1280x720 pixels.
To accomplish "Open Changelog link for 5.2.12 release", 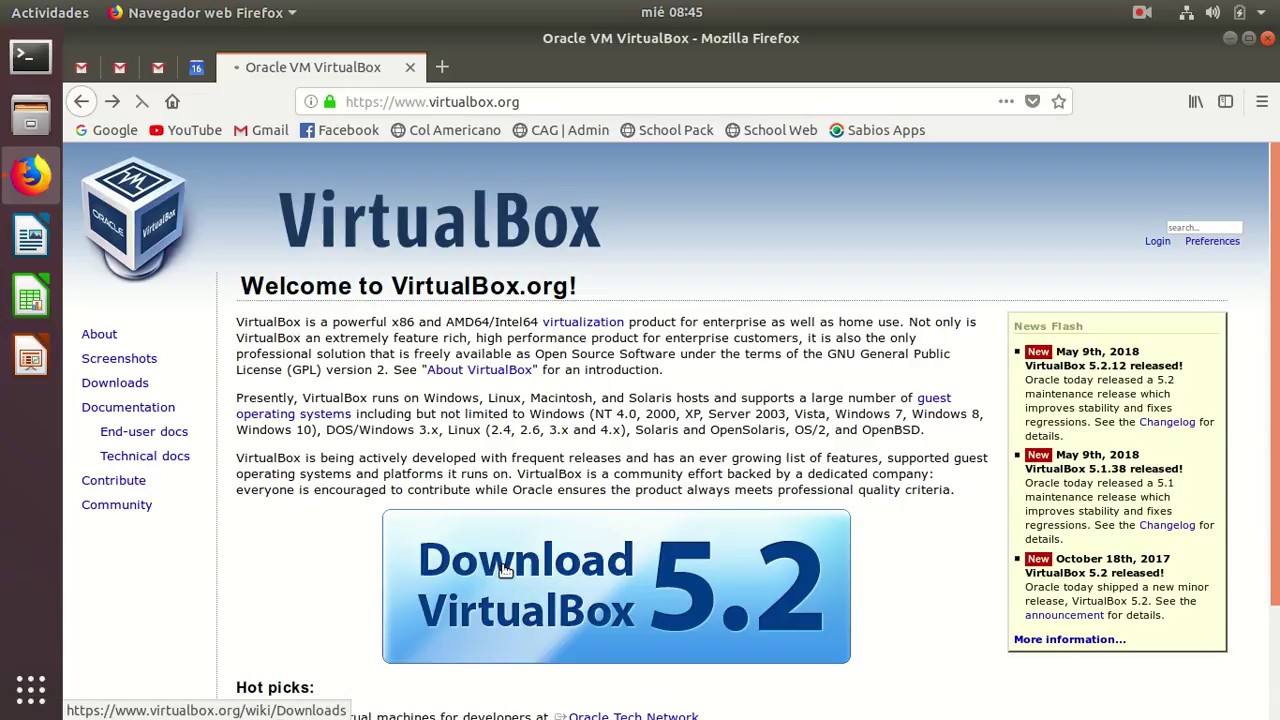I will [1167, 422].
